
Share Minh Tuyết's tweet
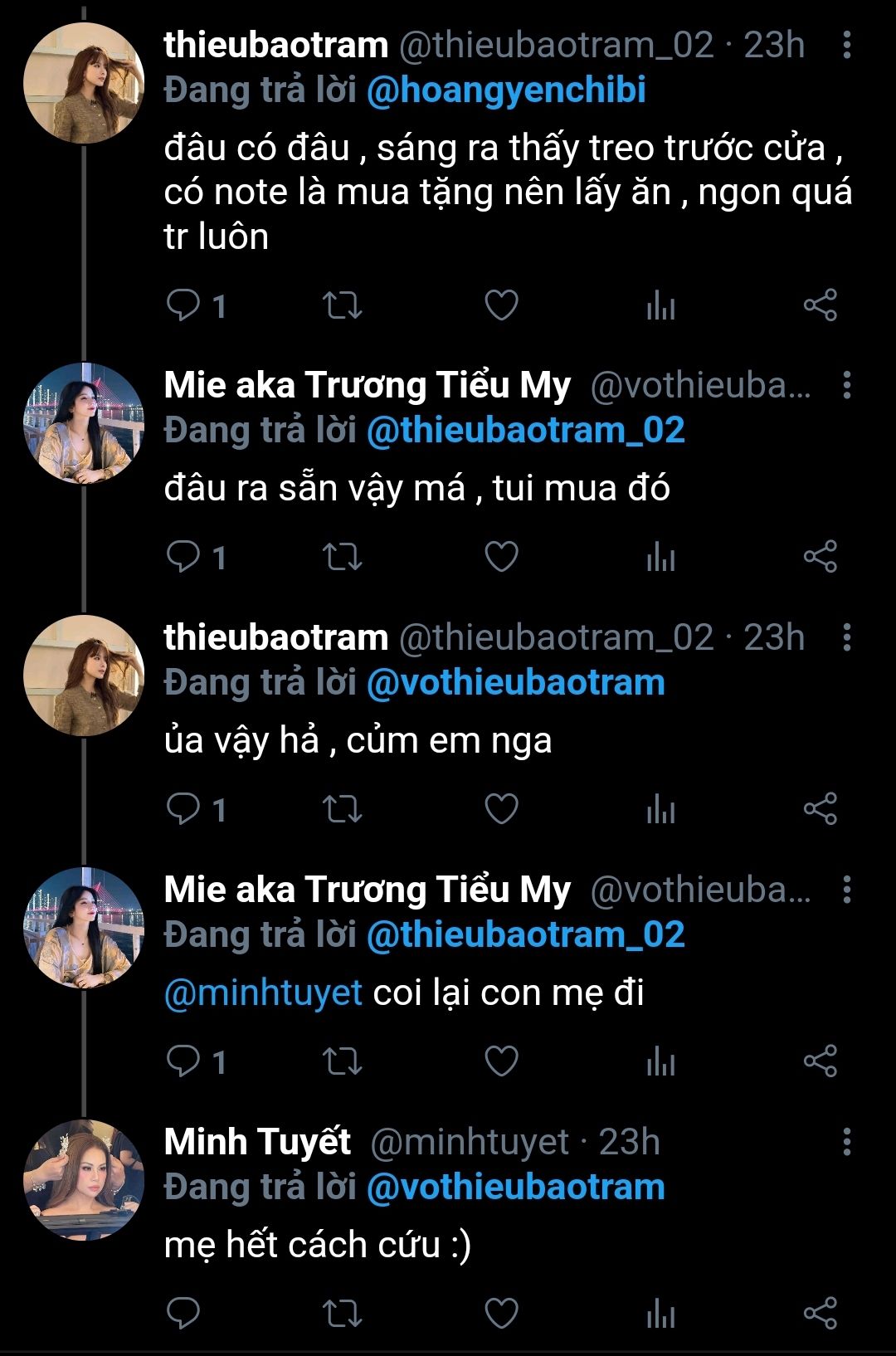pyautogui.click(x=820, y=1313)
